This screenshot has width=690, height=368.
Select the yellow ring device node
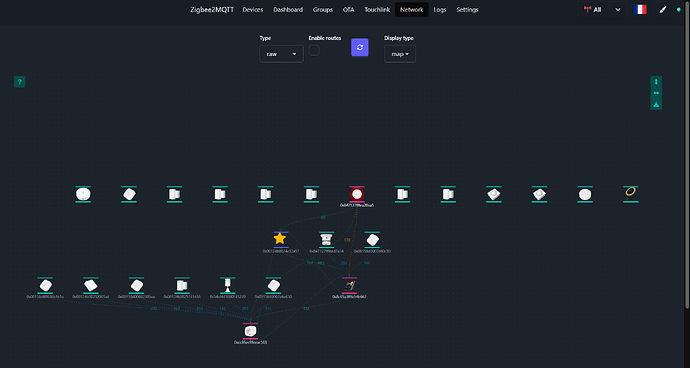[x=631, y=193]
